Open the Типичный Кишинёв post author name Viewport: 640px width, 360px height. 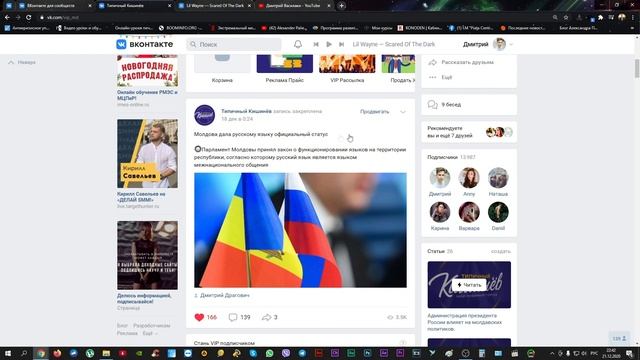coord(246,111)
